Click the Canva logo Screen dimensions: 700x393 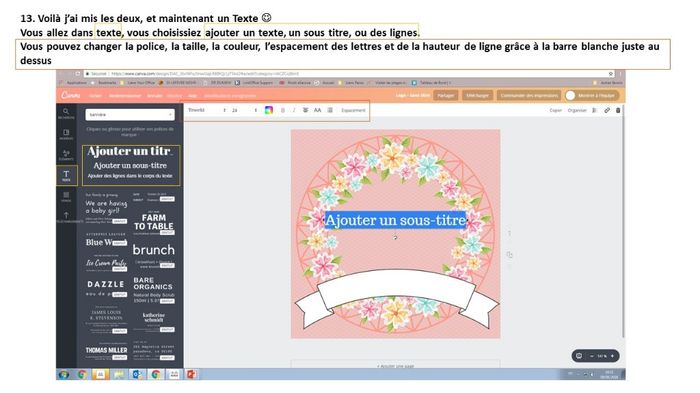pos(71,95)
